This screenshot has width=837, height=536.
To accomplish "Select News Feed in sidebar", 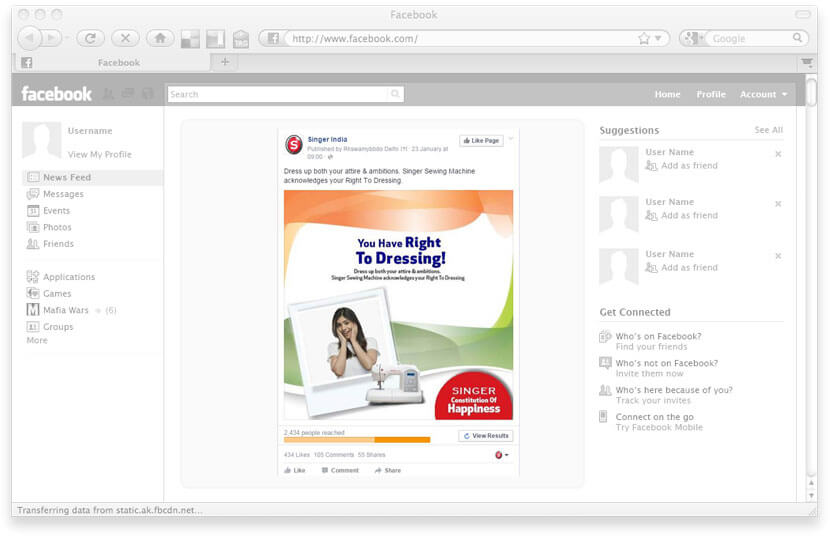I will pos(93,177).
